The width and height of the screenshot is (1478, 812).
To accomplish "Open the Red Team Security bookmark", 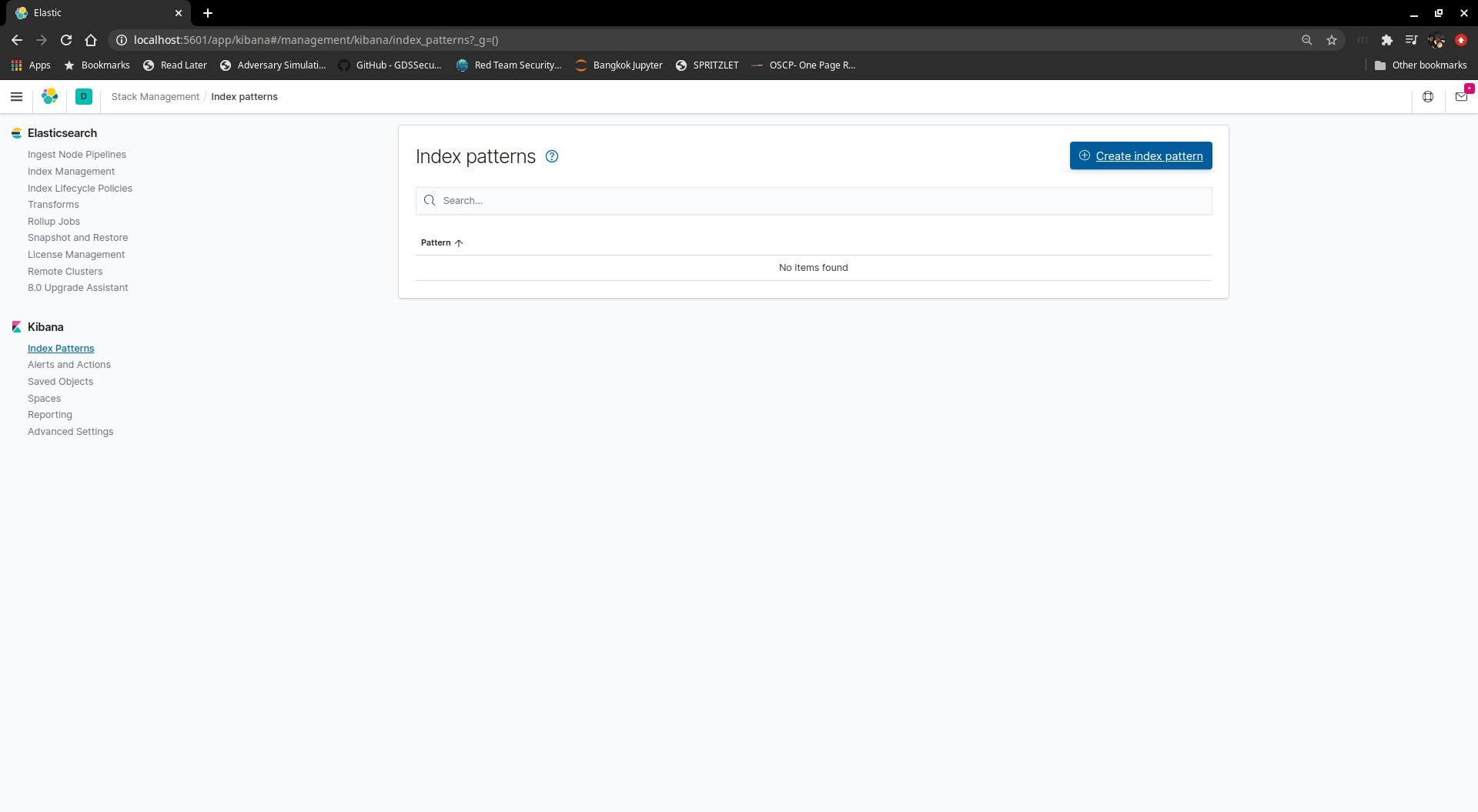I will pyautogui.click(x=509, y=65).
